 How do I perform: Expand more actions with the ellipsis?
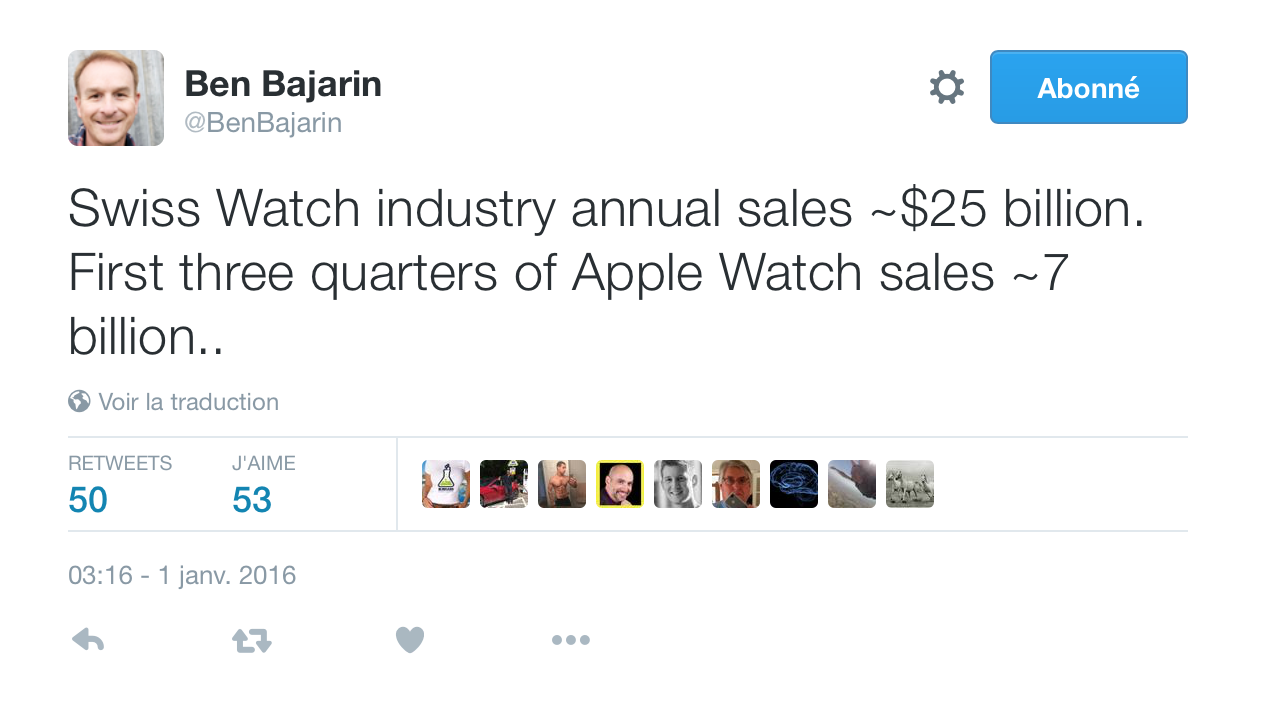(x=570, y=640)
